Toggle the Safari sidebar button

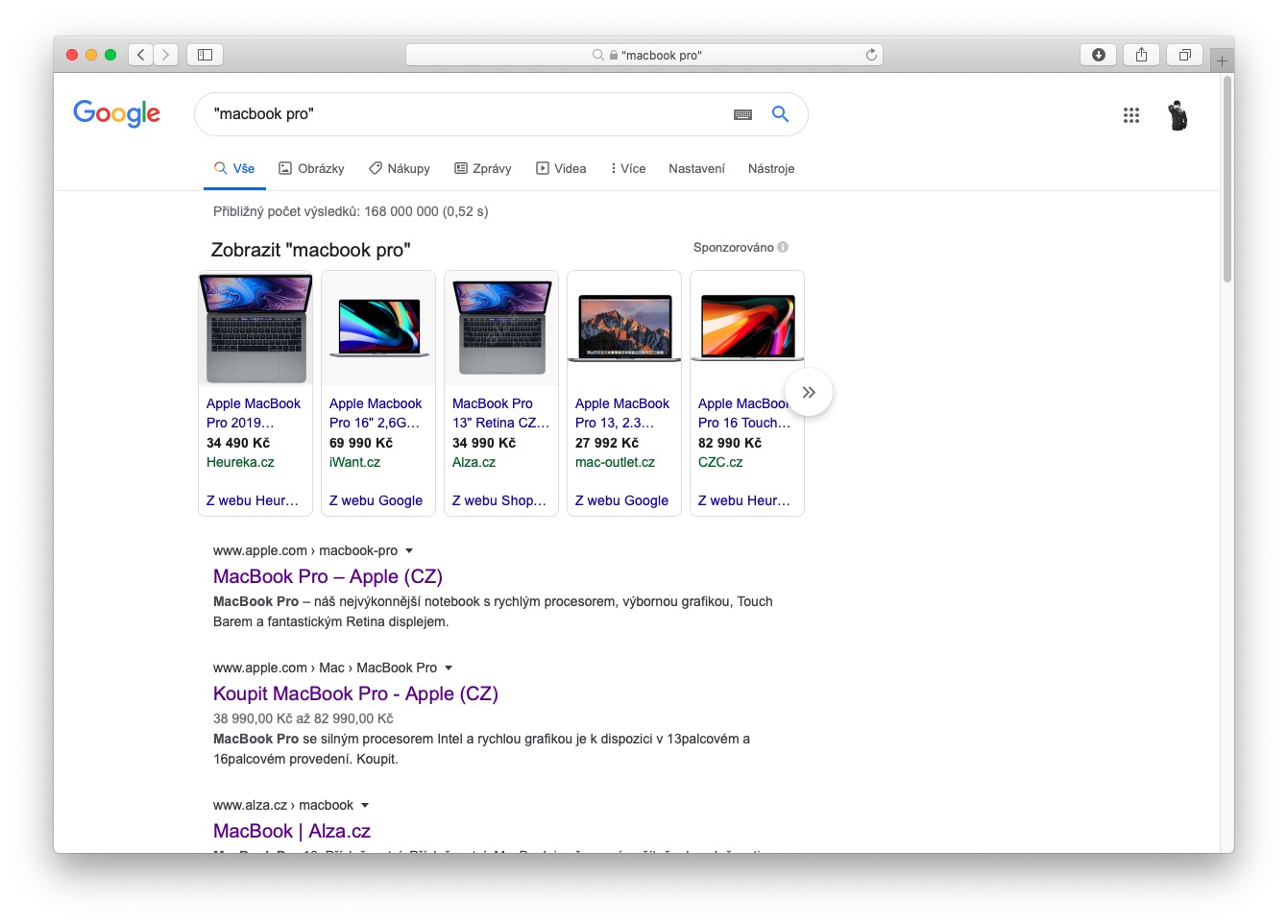click(x=205, y=55)
